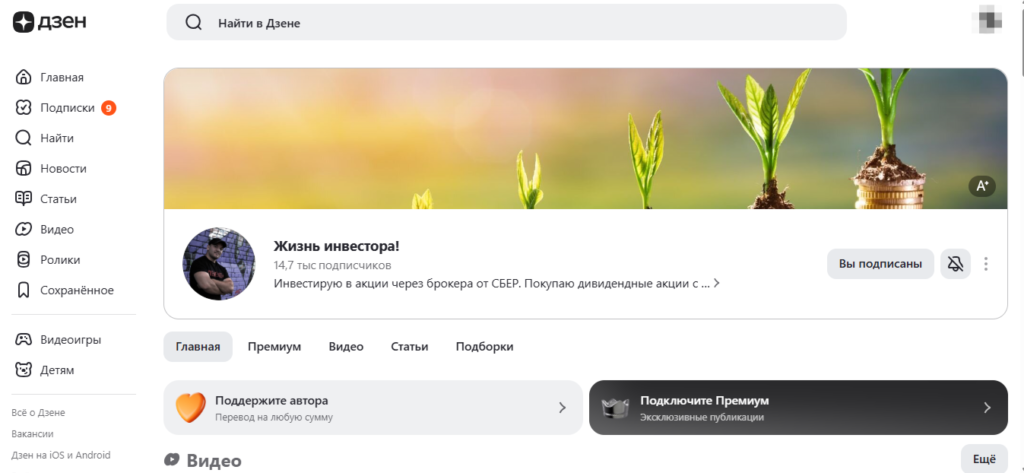1024x473 pixels.
Task: Expand the channel description chevron
Action: 716,284
